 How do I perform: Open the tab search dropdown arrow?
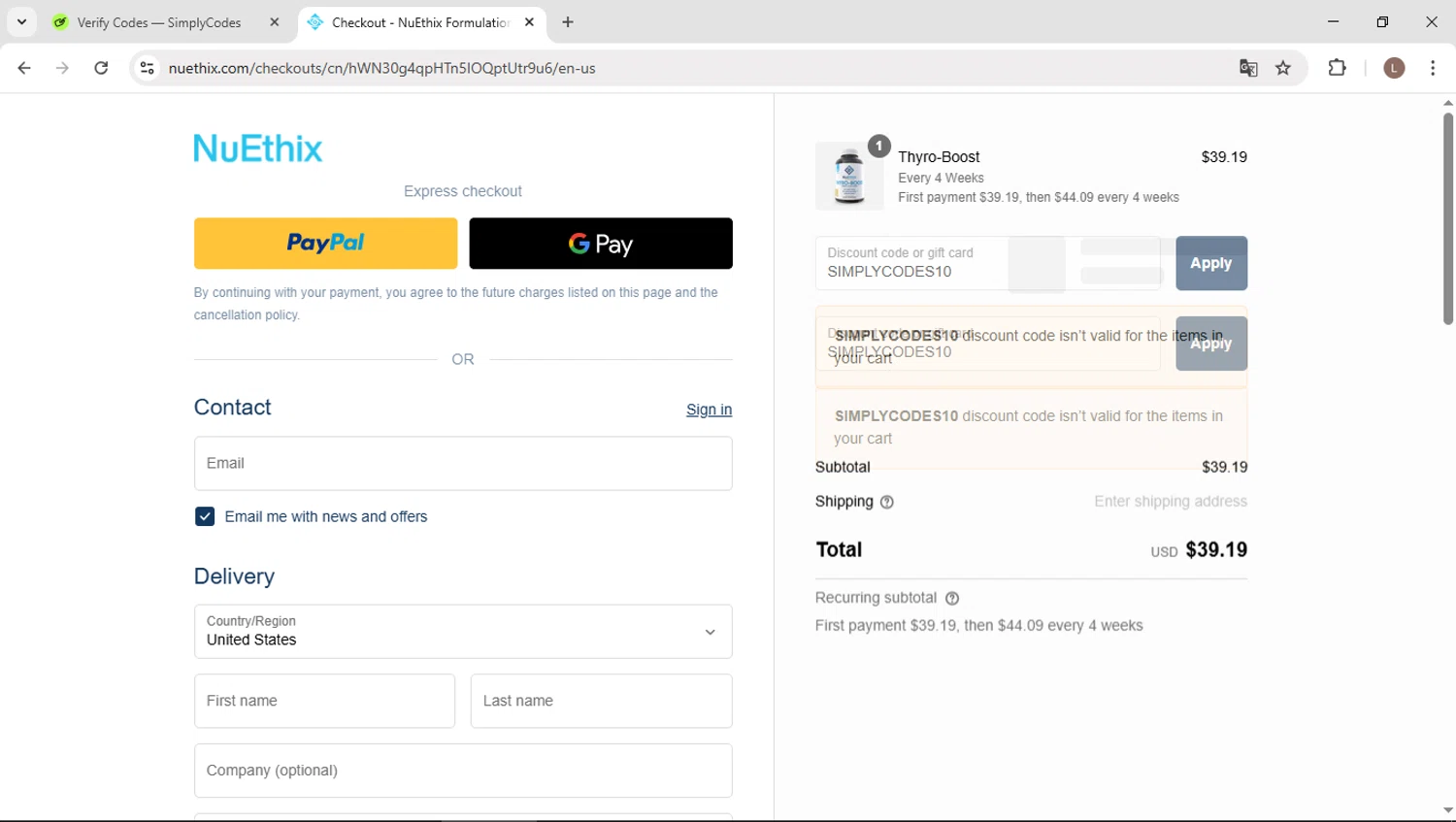[x=21, y=21]
